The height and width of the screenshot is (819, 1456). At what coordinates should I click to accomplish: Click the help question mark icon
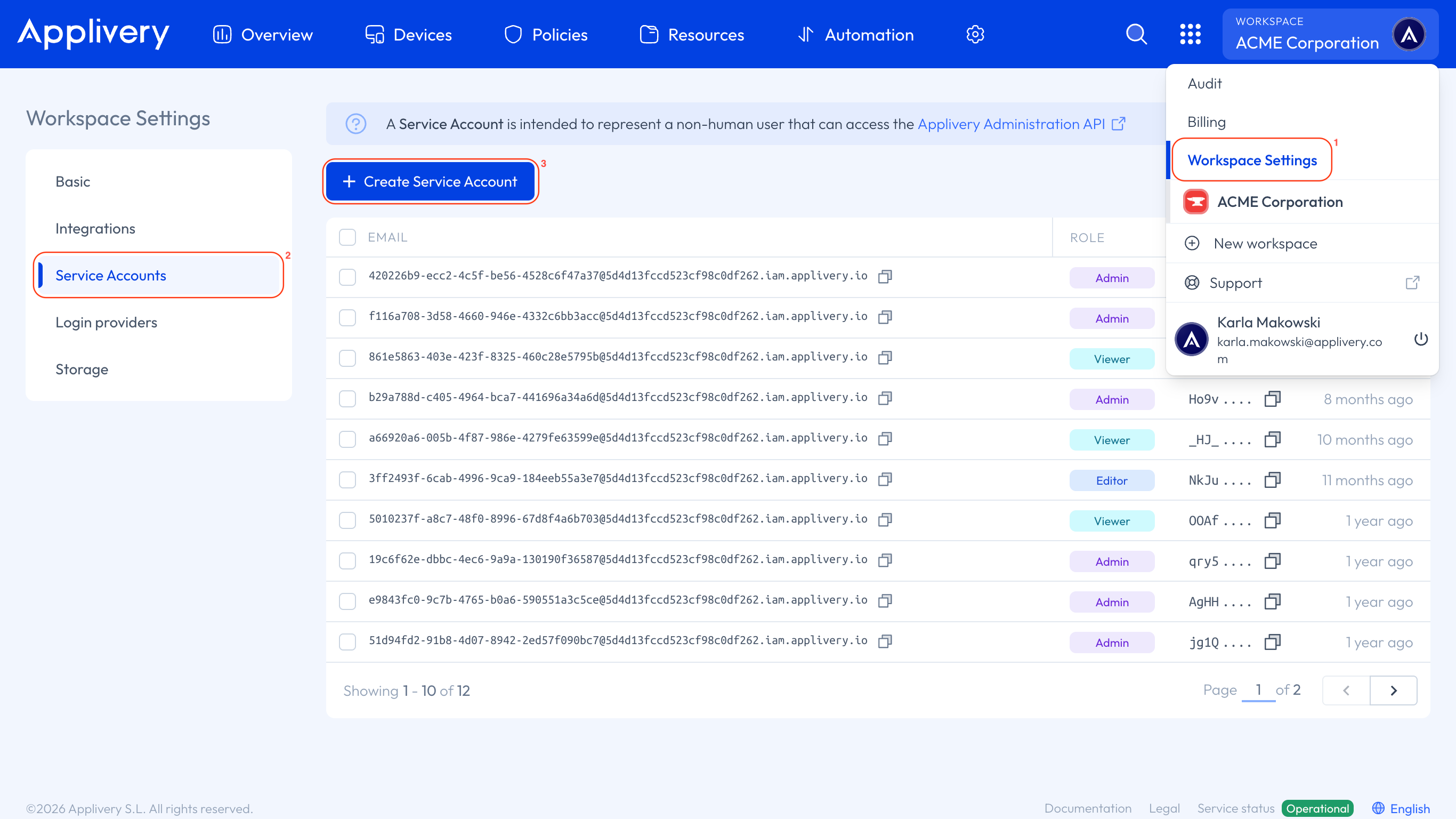pyautogui.click(x=356, y=124)
